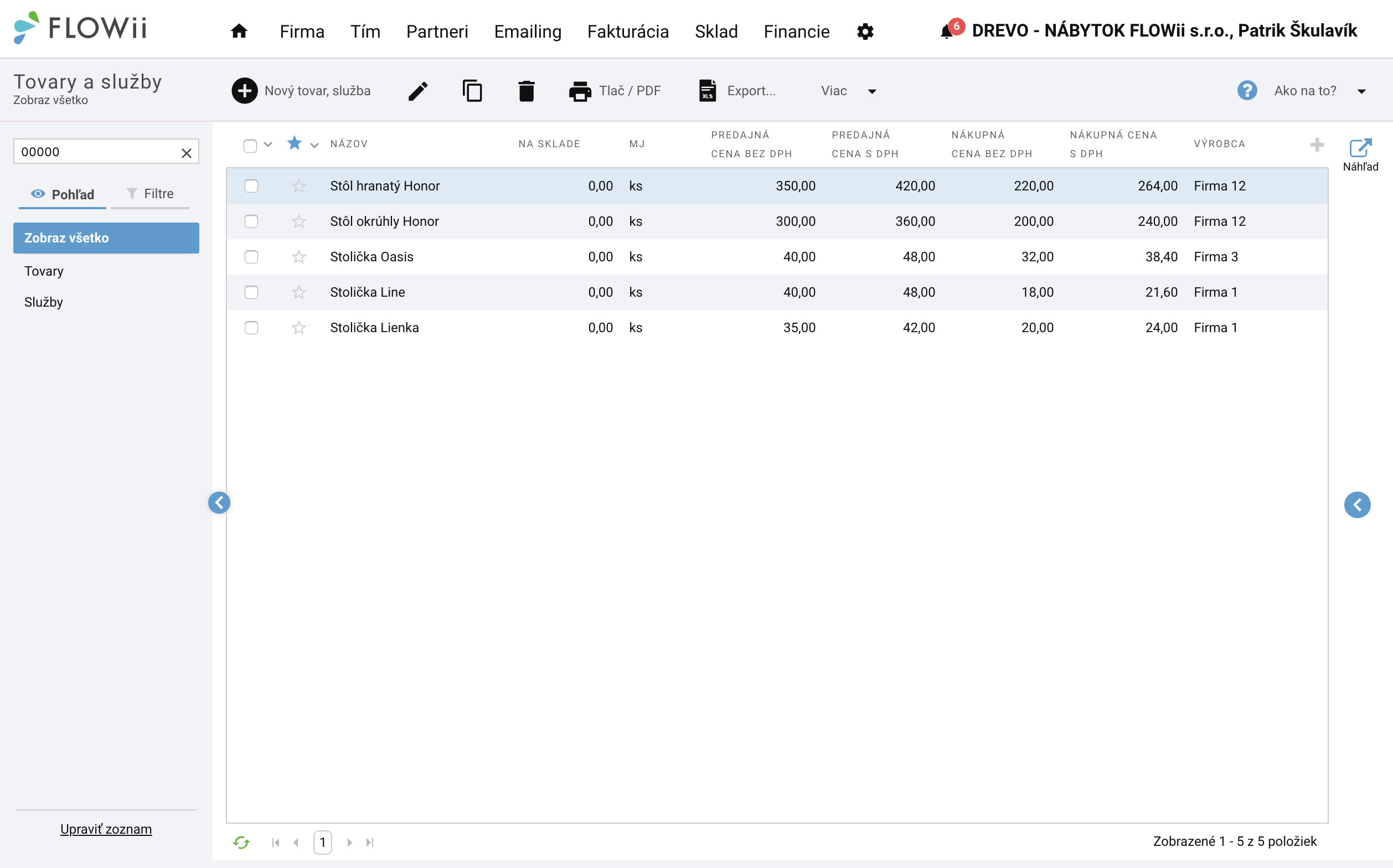1393x868 pixels.
Task: Check the Stolička Oasis checkbox
Action: click(x=251, y=257)
